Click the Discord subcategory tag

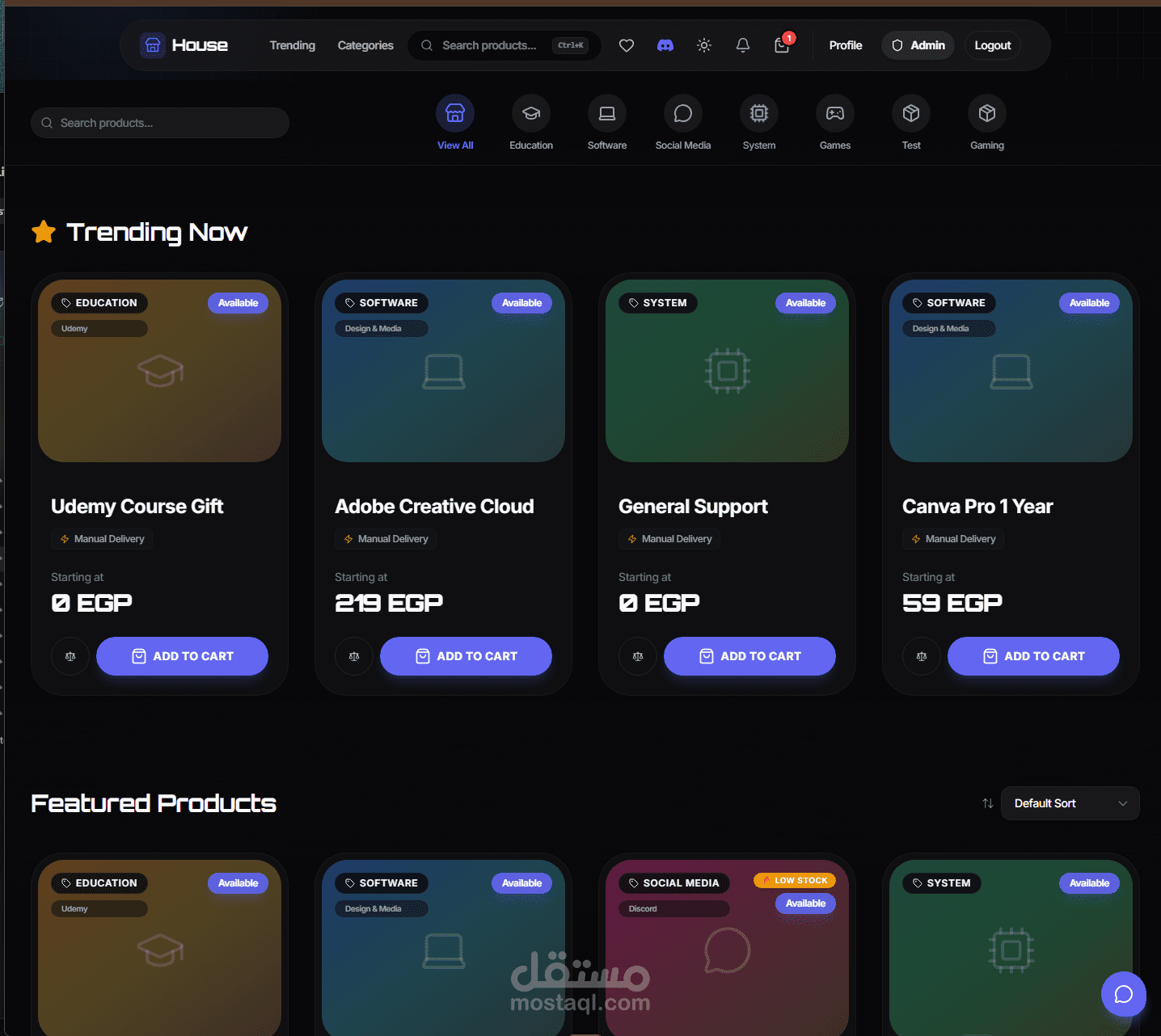[674, 909]
